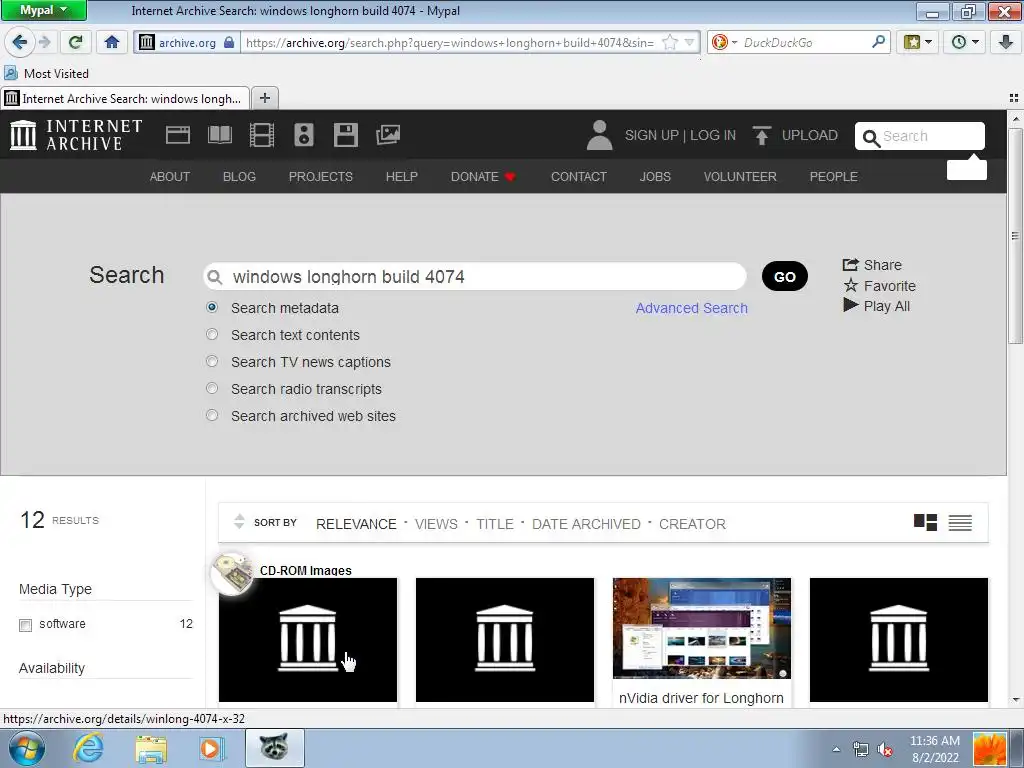Click the muted volume tray icon
Viewport: 1024px width, 768px height.
[x=885, y=749]
